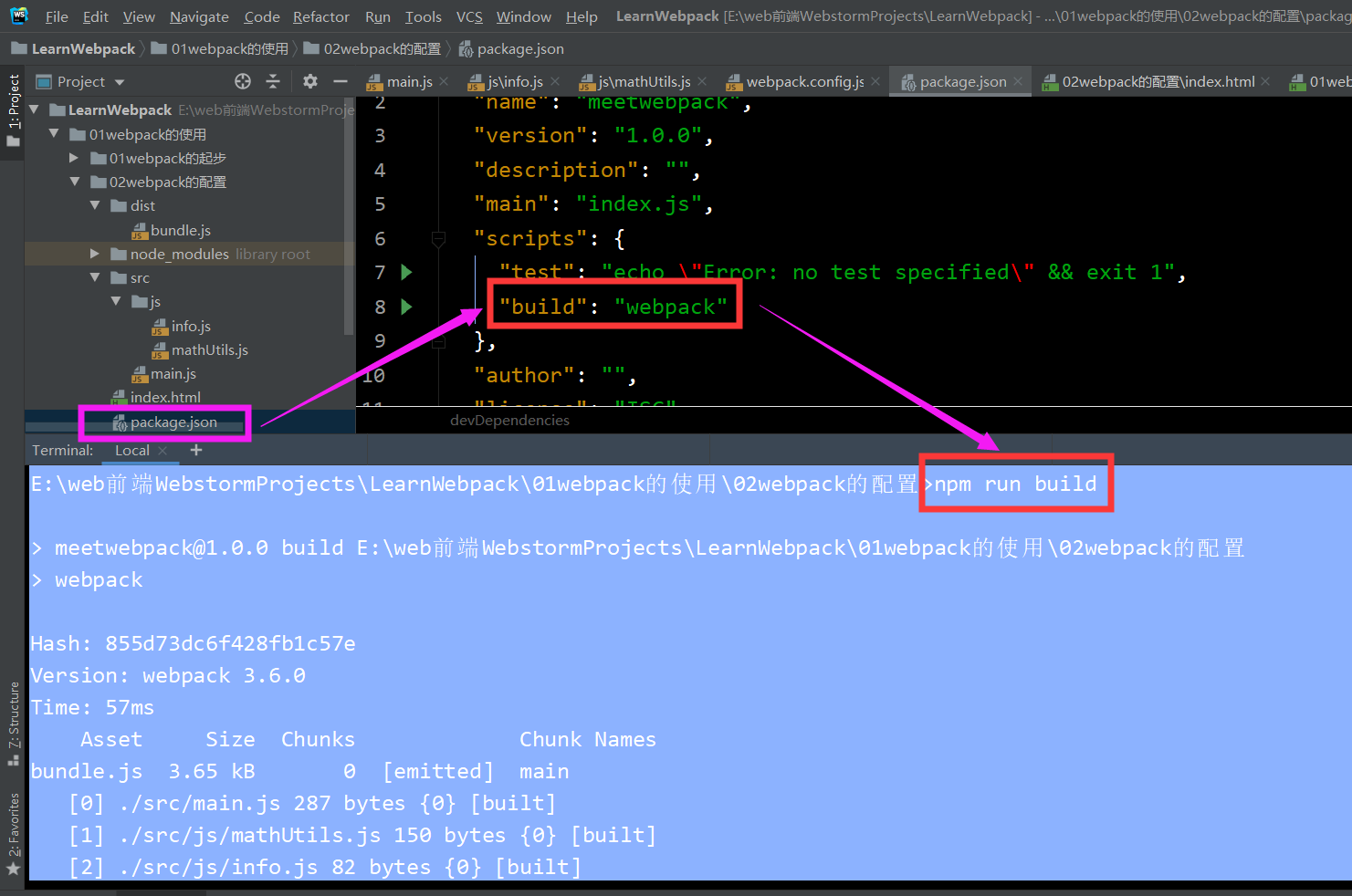Click the dist folder icon

pos(119,205)
